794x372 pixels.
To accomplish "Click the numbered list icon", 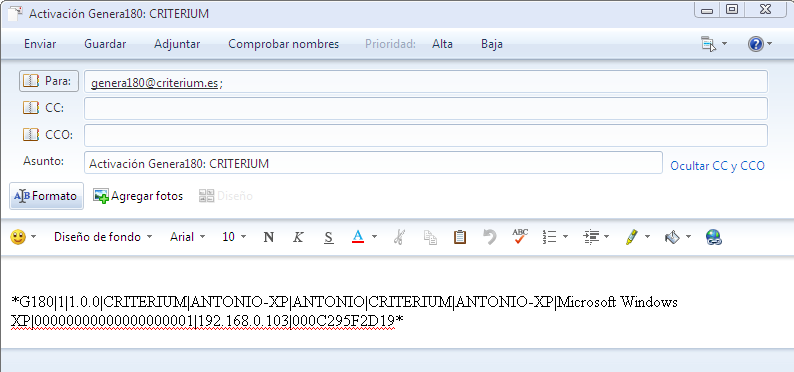I will (549, 237).
